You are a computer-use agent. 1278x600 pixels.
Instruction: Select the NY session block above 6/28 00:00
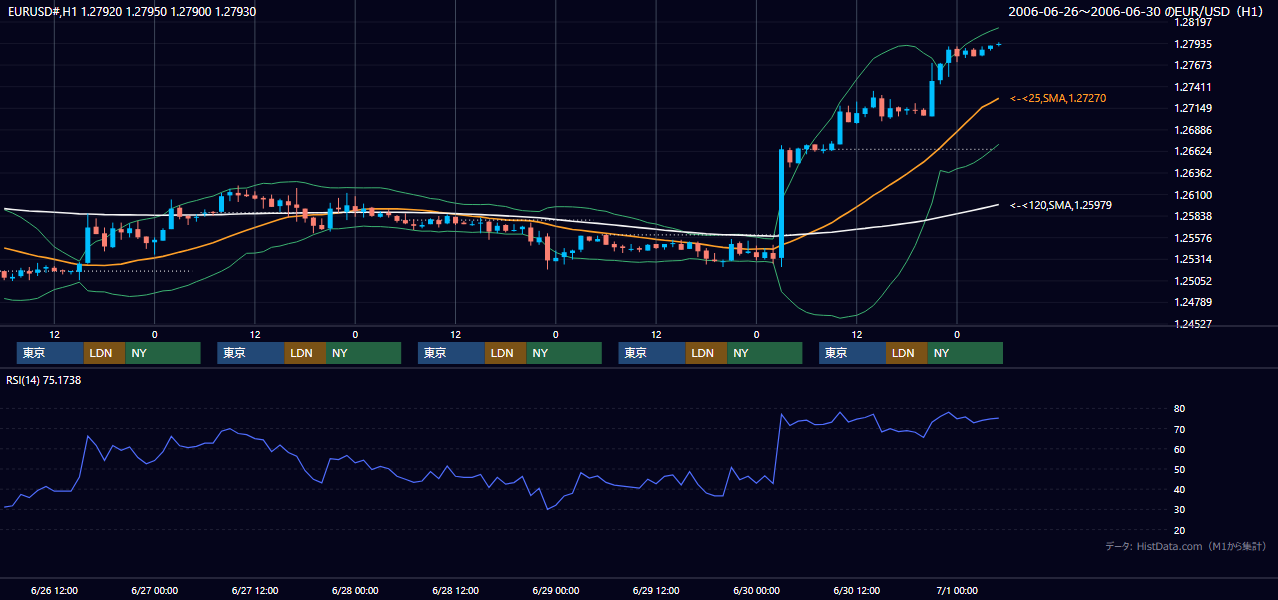coord(363,353)
